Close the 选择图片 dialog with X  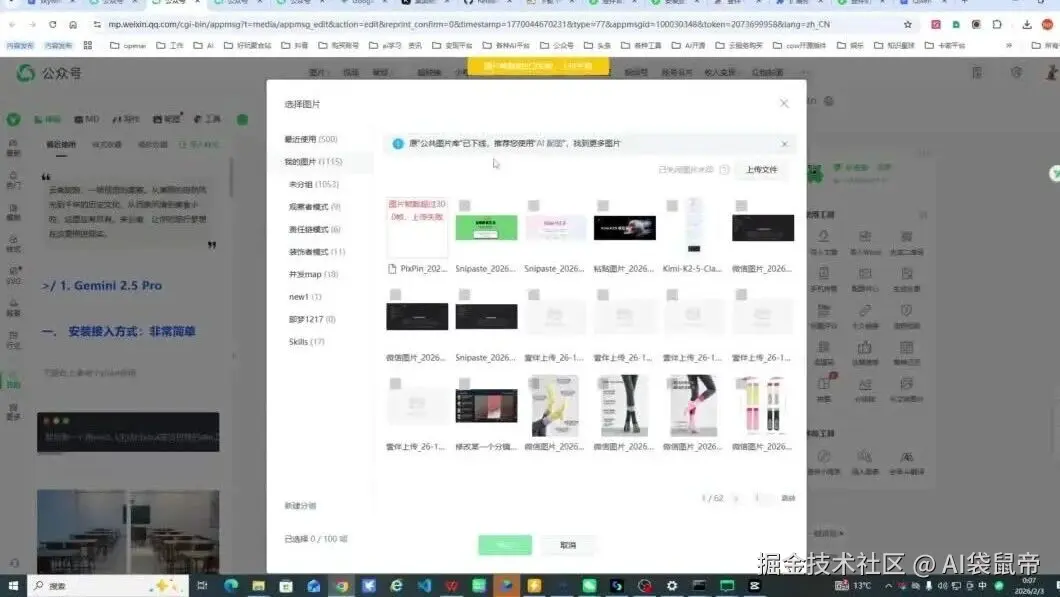pos(784,103)
